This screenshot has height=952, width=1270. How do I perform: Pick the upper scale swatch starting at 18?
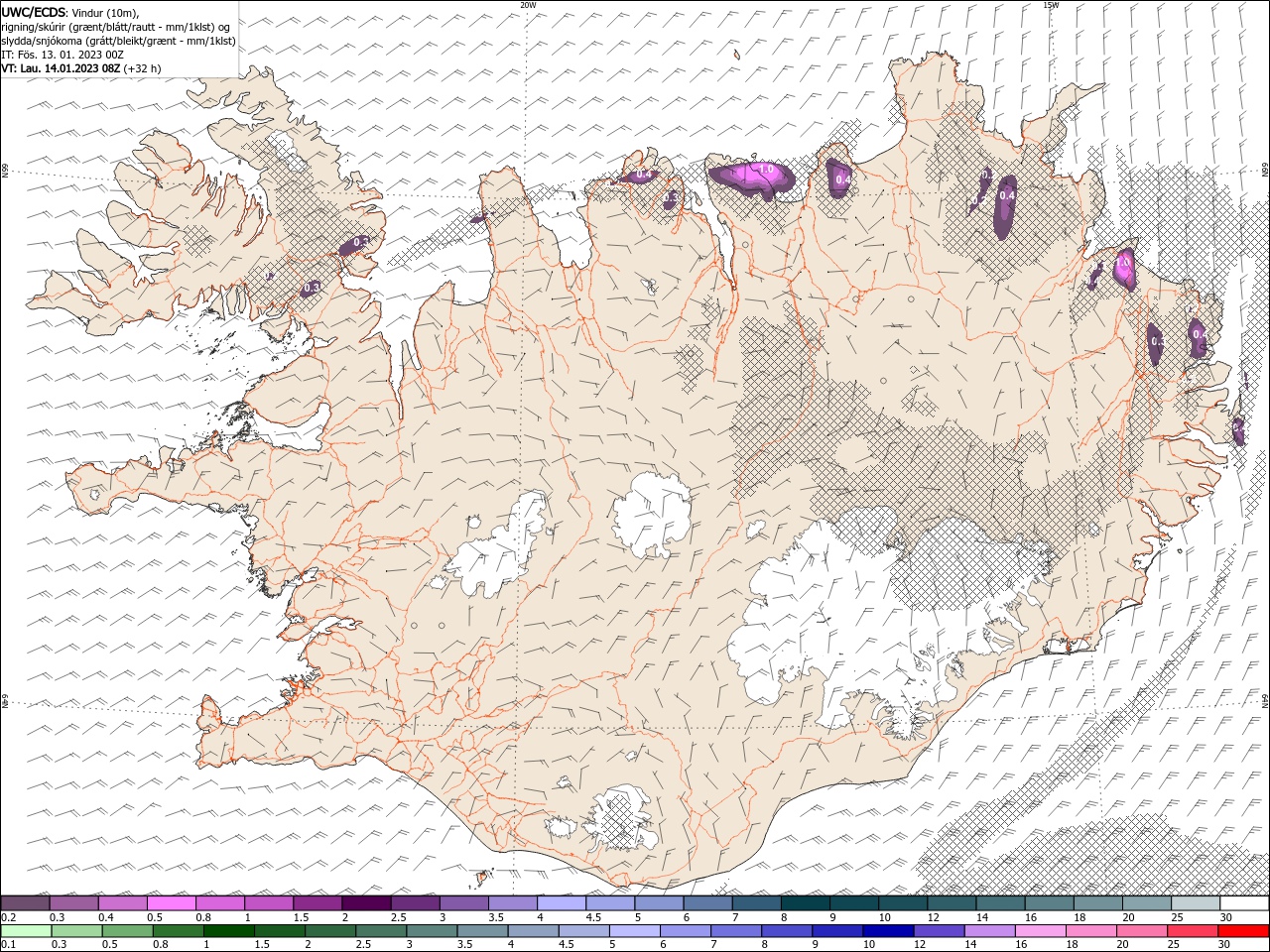[1097, 903]
